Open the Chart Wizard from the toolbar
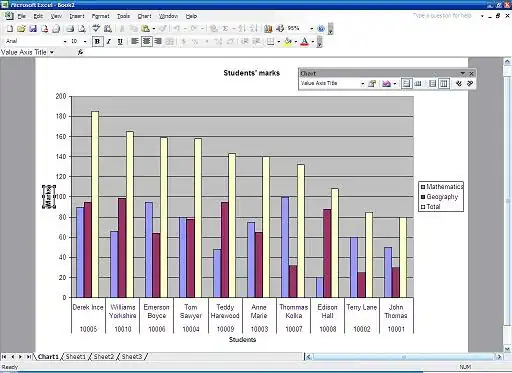This screenshot has width=512, height=373. click(x=268, y=29)
